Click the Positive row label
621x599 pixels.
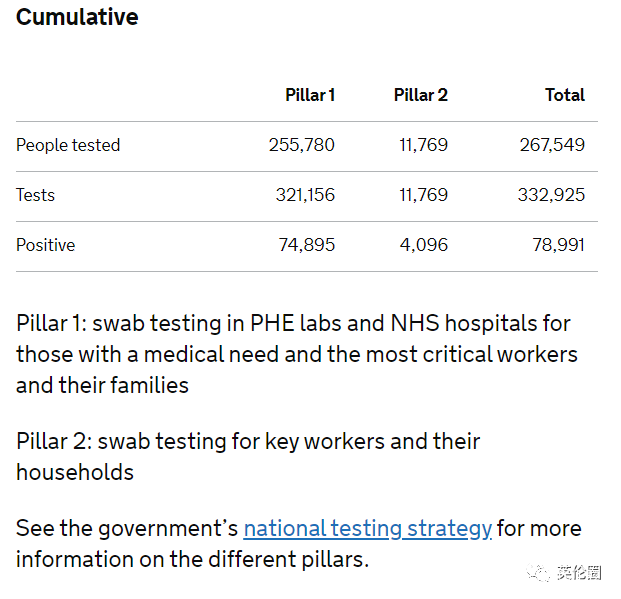coord(46,245)
